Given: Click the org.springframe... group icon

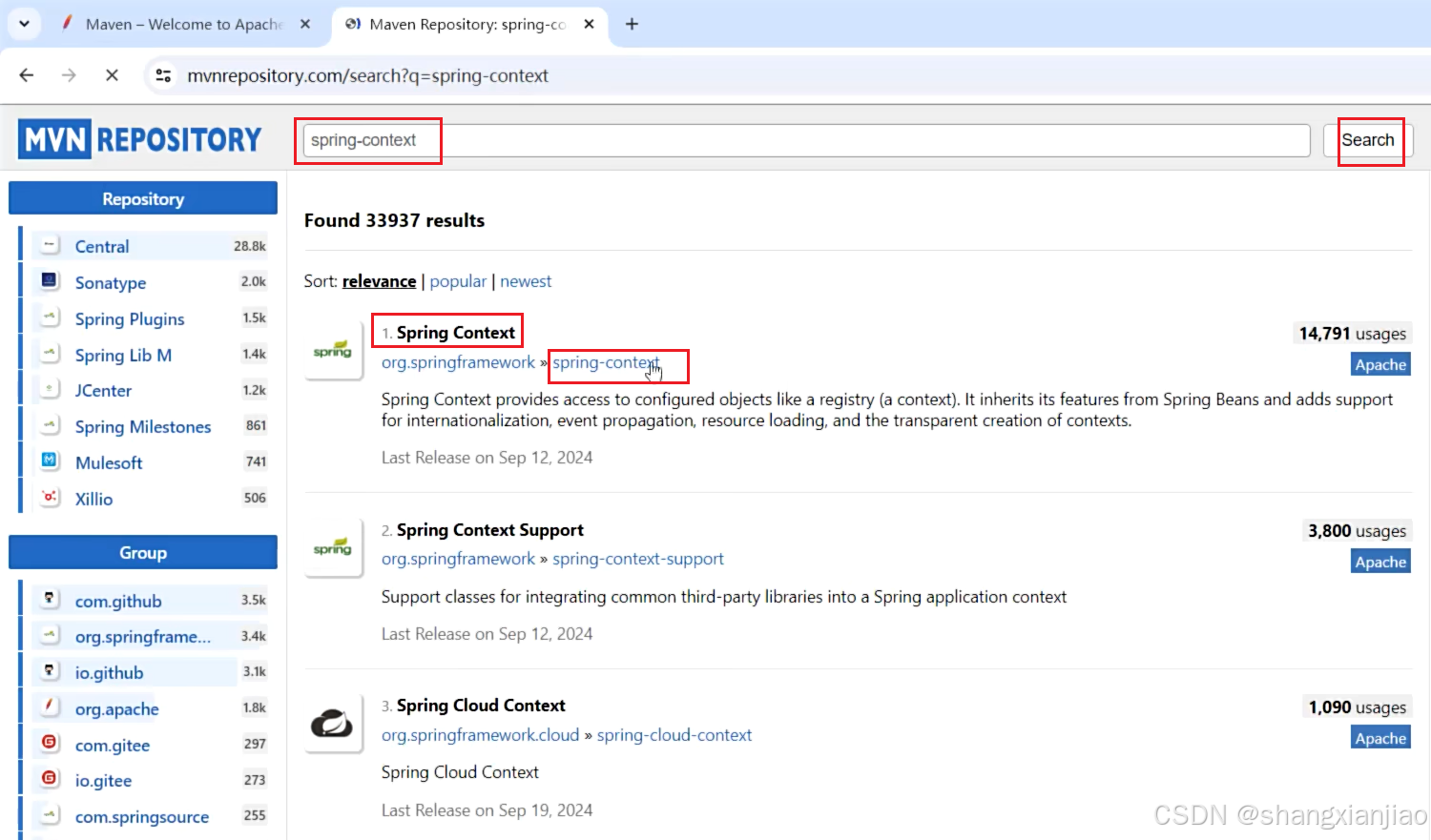Looking at the screenshot, I should pyautogui.click(x=50, y=635).
